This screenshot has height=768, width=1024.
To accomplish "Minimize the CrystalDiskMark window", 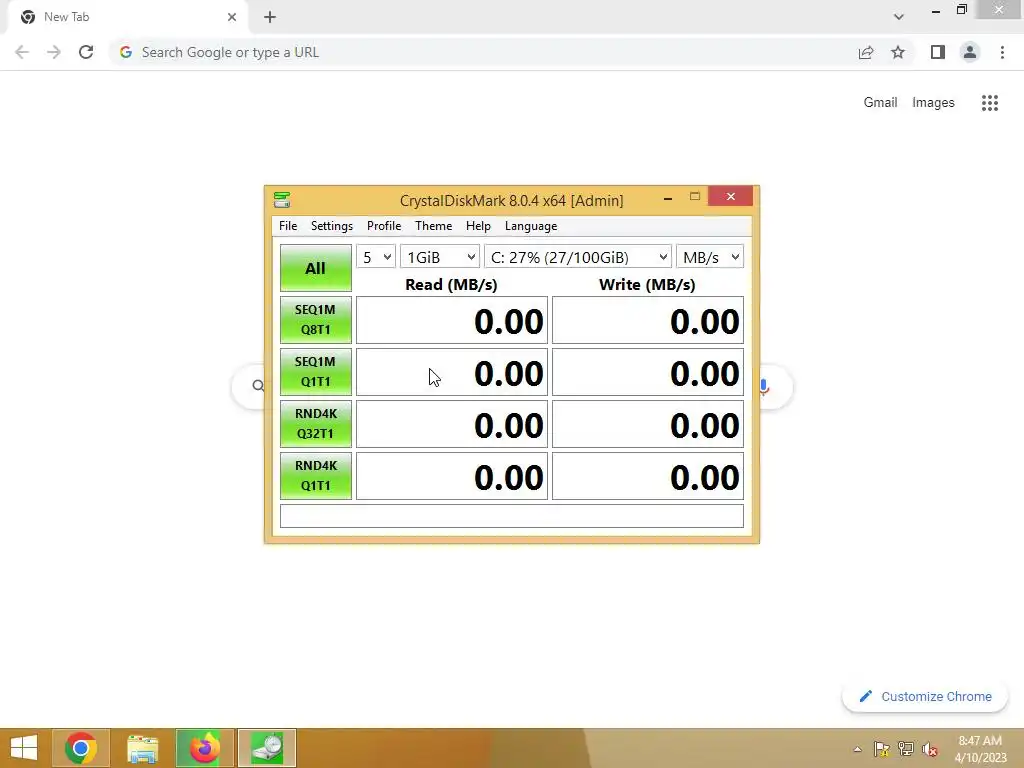I will pos(667,197).
